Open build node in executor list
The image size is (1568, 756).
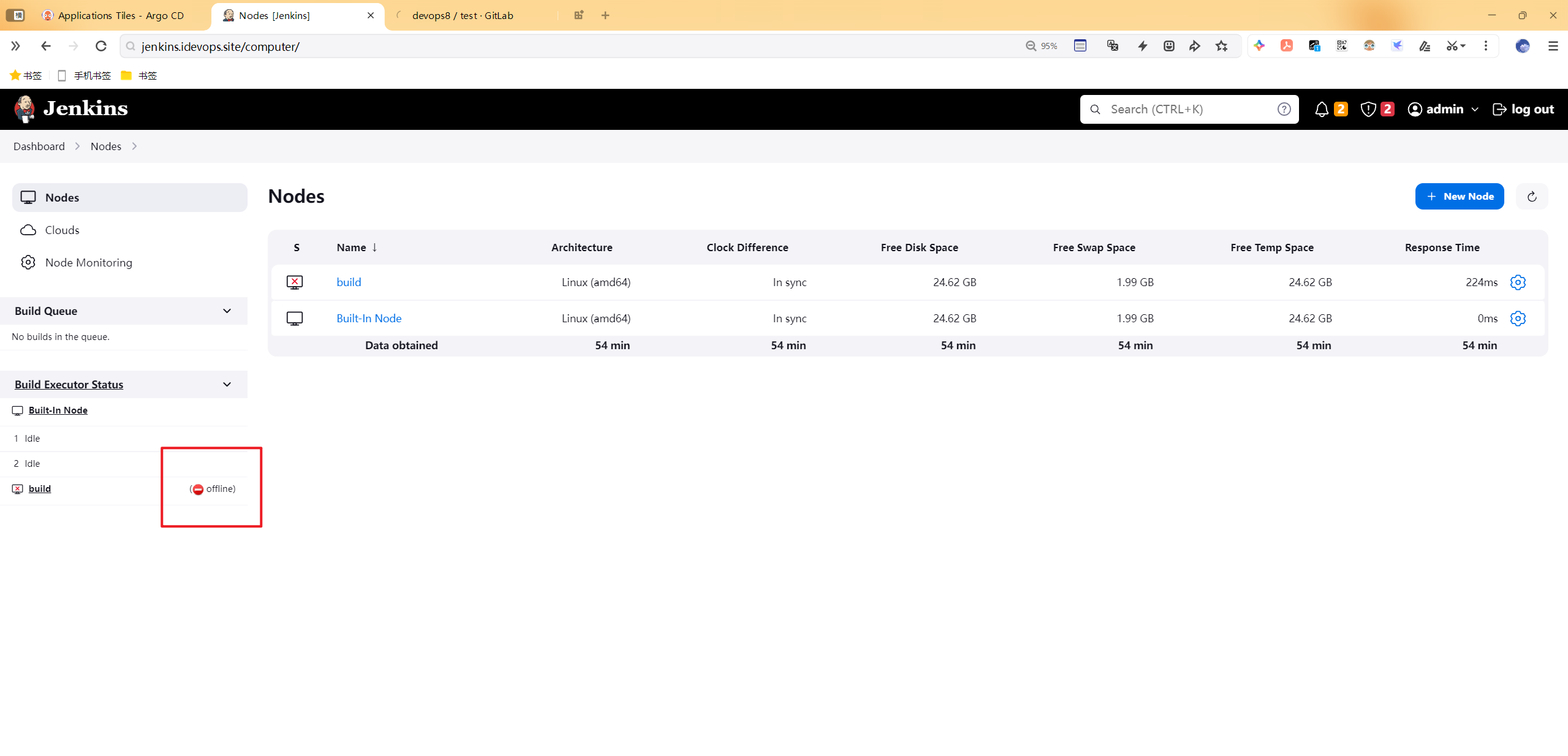click(40, 489)
